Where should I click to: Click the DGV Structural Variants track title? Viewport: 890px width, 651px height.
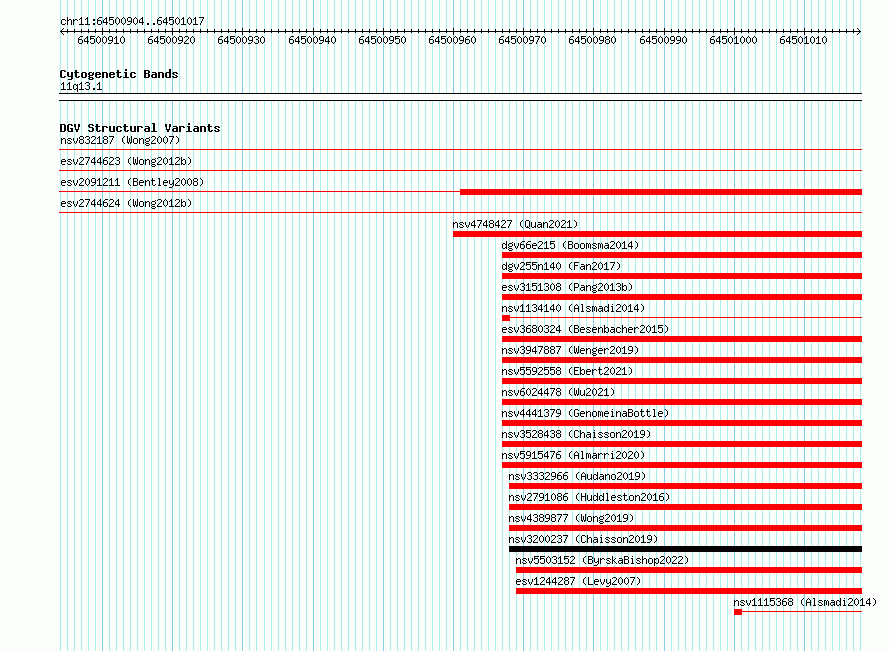[x=140, y=128]
